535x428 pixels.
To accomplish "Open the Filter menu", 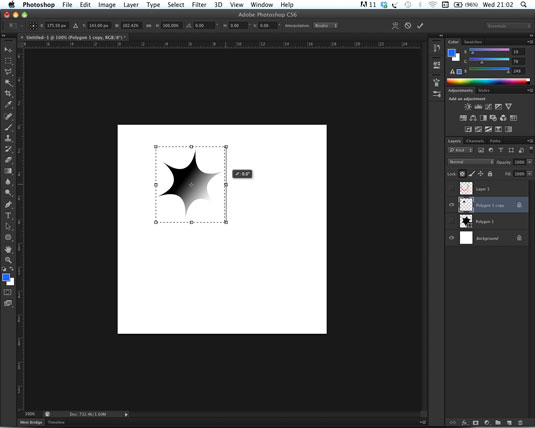I will pyautogui.click(x=199, y=5).
